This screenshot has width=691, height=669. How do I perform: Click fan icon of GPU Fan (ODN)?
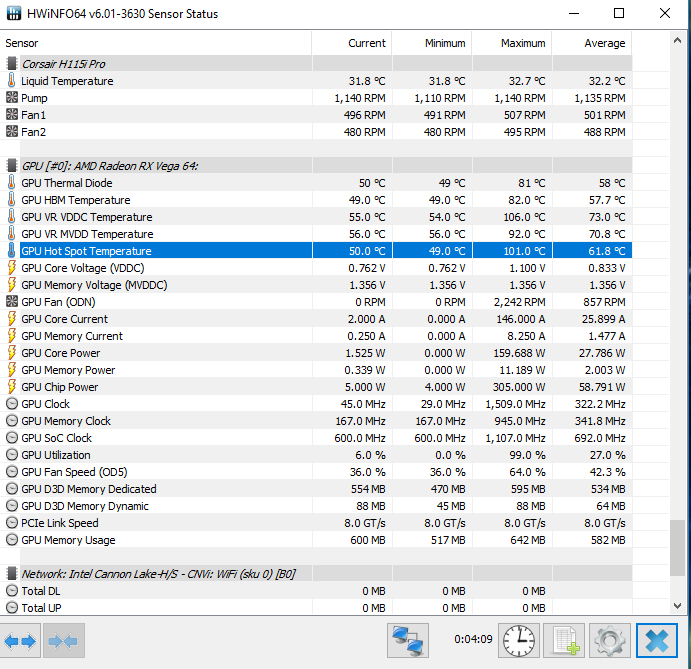(x=12, y=301)
